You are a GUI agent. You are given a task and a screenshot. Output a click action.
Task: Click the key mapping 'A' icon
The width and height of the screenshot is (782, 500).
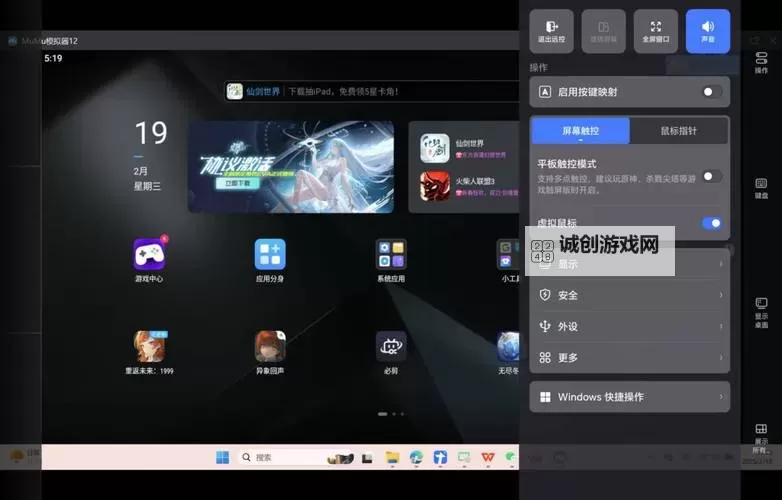pyautogui.click(x=545, y=92)
